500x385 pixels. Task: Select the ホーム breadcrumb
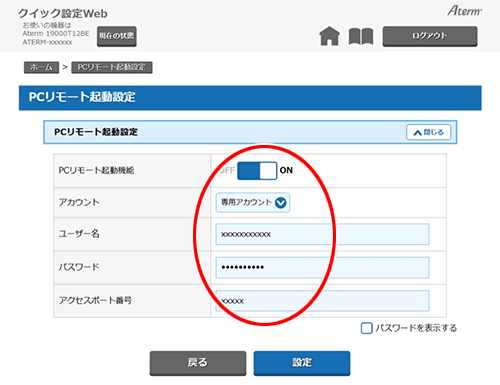point(41,67)
